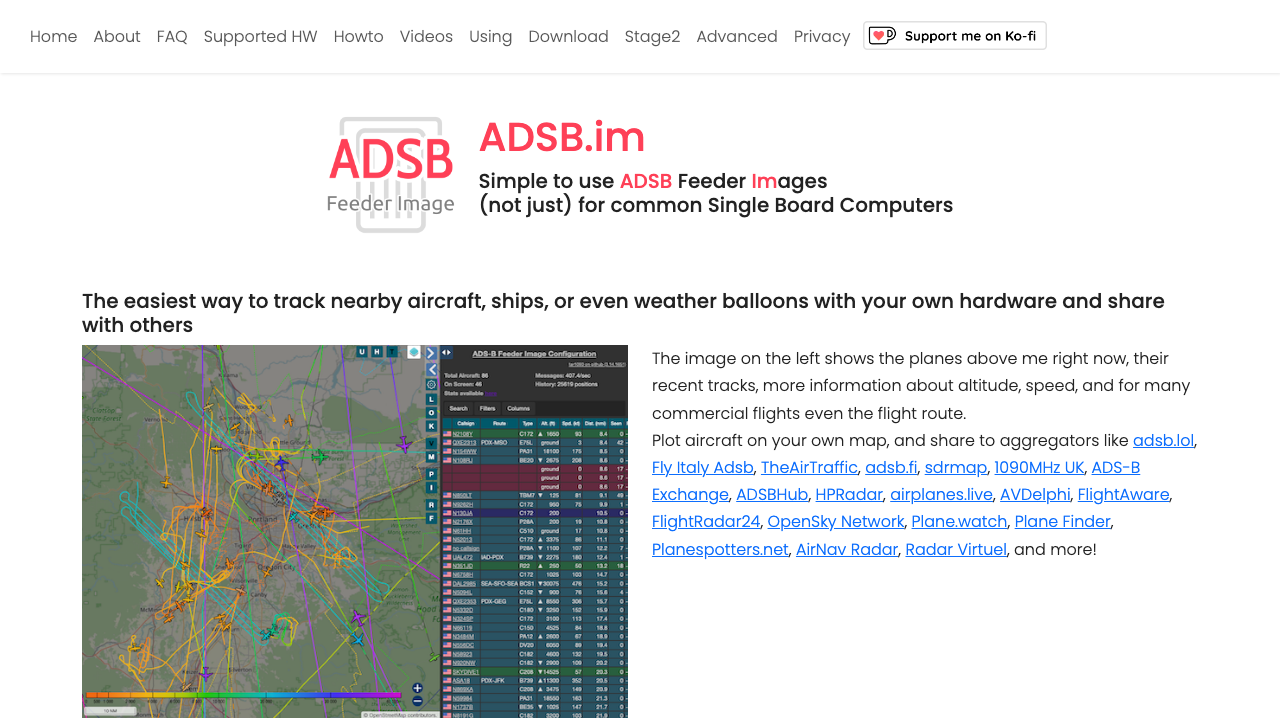Open the Stage2 navigation item
This screenshot has height=720, width=1280.
[x=653, y=37]
